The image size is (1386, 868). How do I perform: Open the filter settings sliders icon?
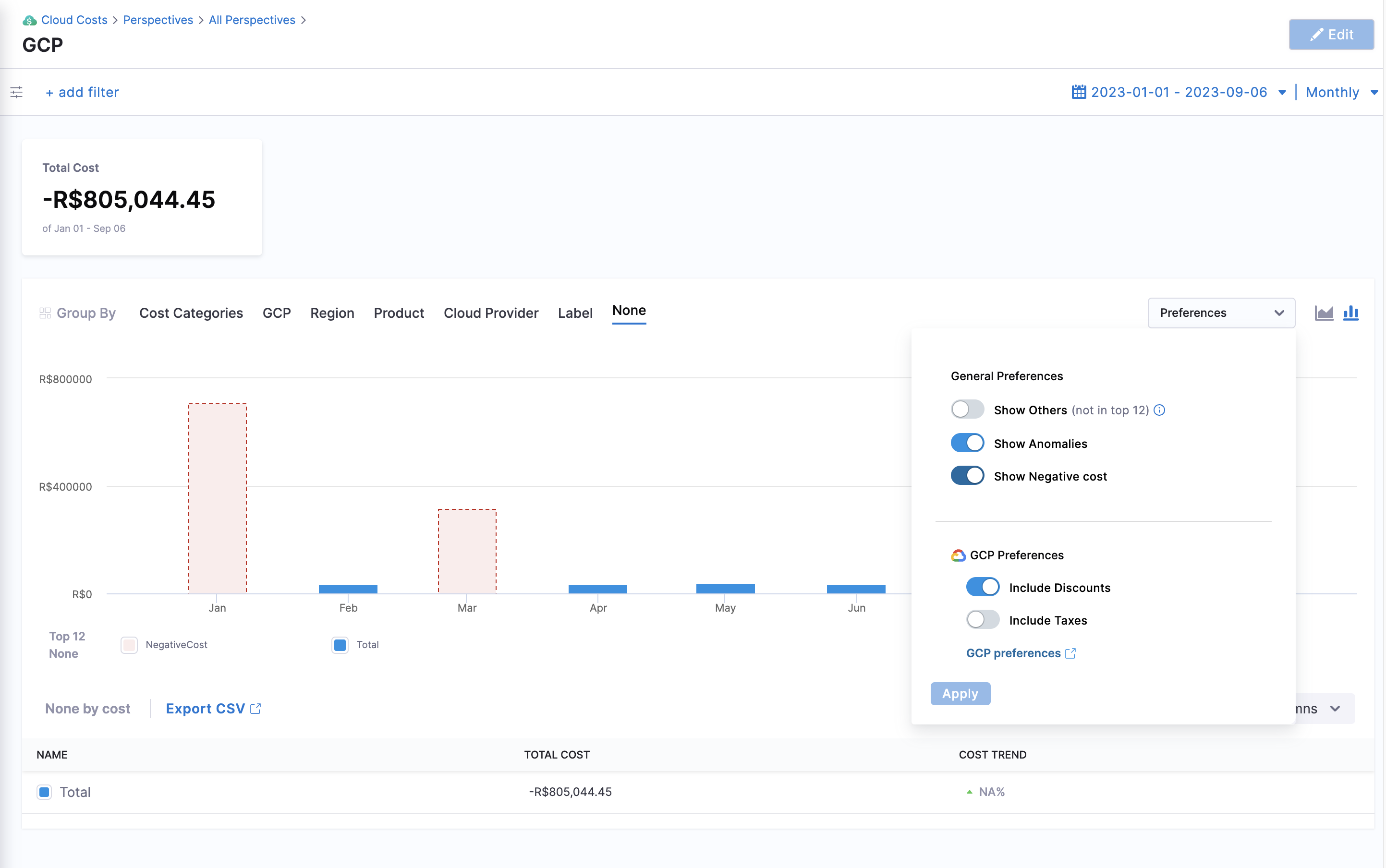click(x=17, y=92)
